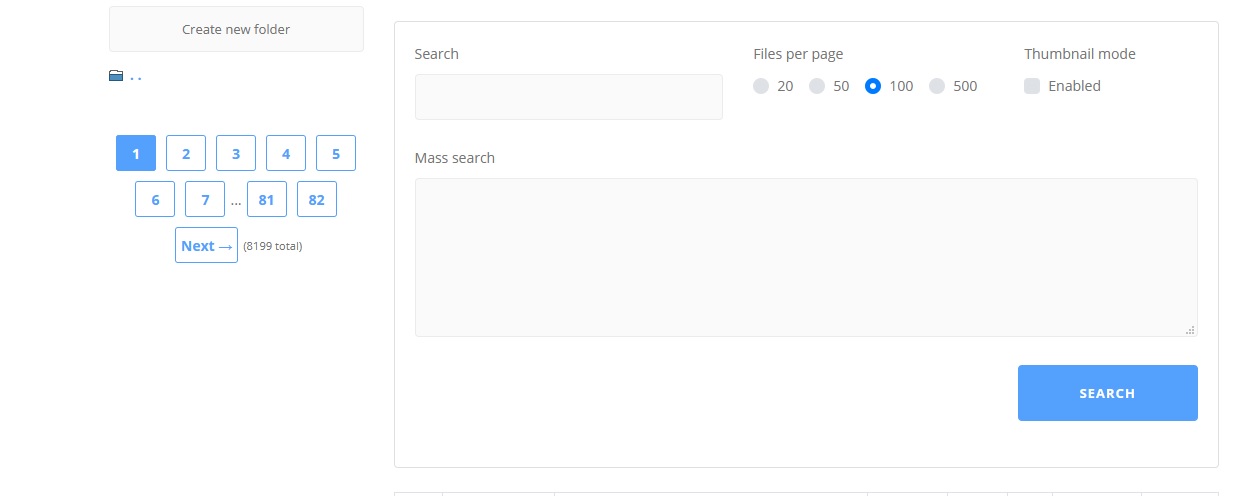This screenshot has height=496, width=1250.
Task: Jump to page 4
Action: 286,153
